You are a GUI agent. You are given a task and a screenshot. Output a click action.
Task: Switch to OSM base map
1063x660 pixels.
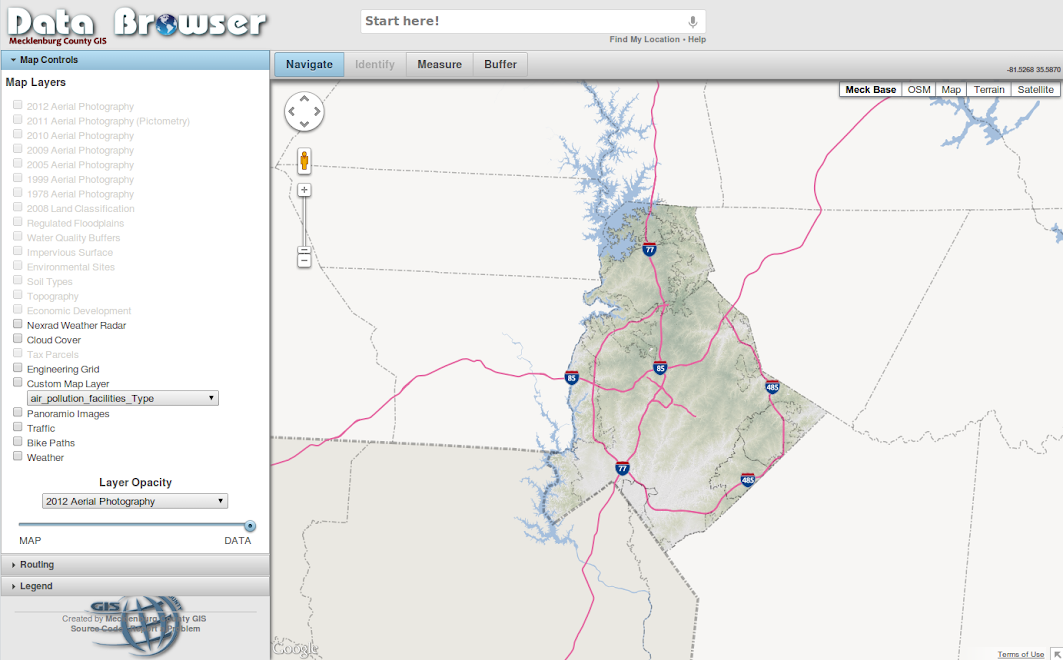pyautogui.click(x=919, y=89)
